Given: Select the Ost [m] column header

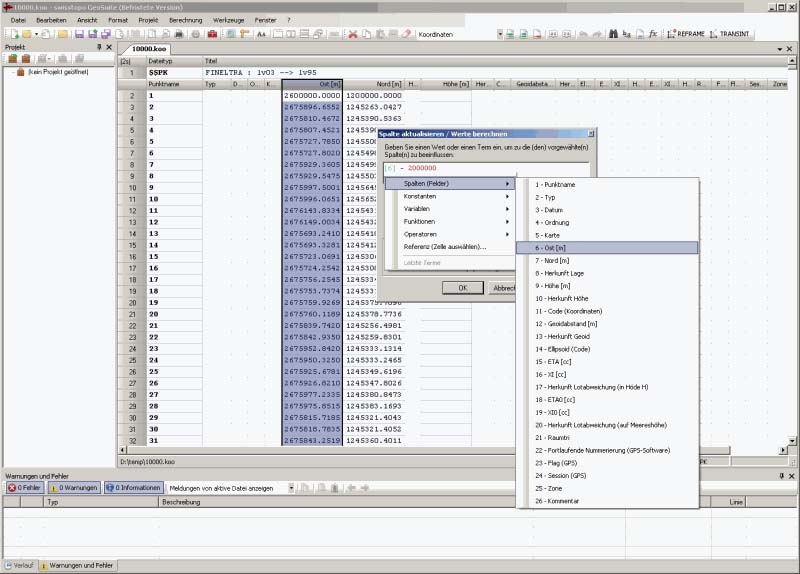Looking at the screenshot, I should [x=313, y=84].
